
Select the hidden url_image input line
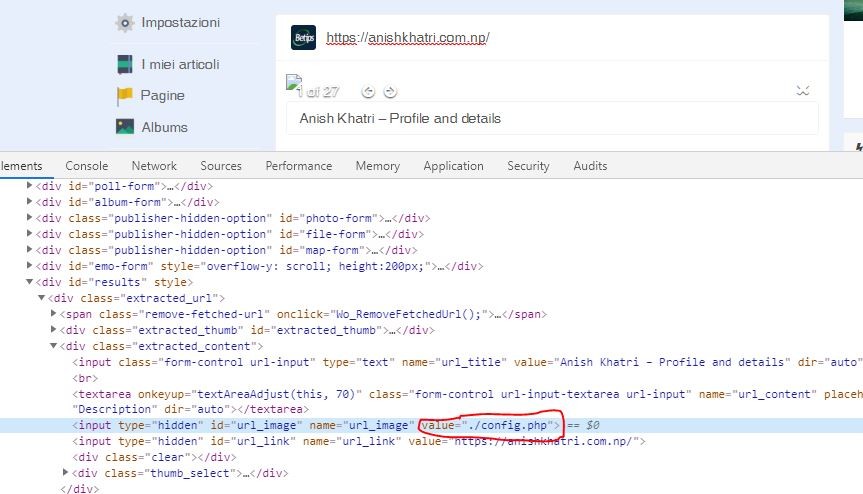(432, 425)
